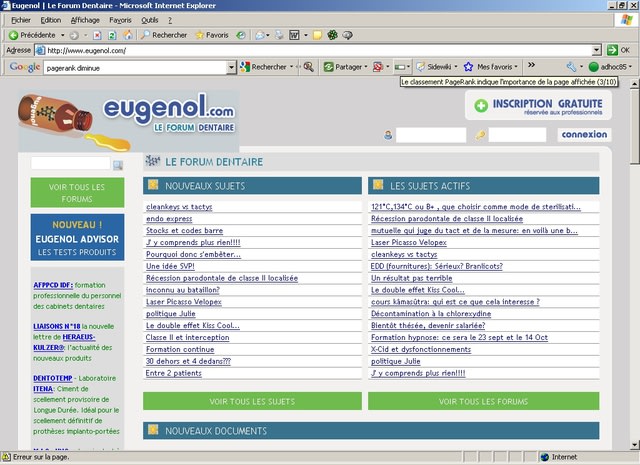Image resolution: width=640 pixels, height=465 pixels.
Task: Click the Messenger speech bubble icon
Action: [347, 36]
